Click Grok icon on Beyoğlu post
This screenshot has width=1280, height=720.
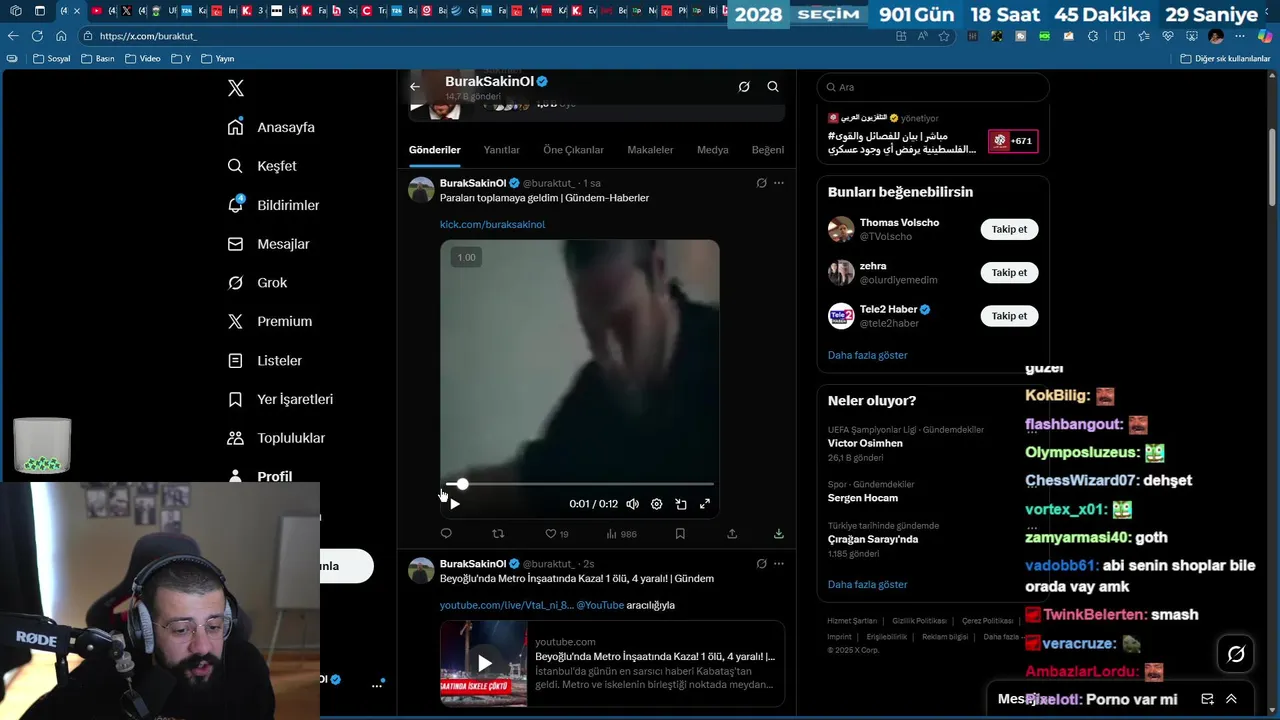pos(761,564)
